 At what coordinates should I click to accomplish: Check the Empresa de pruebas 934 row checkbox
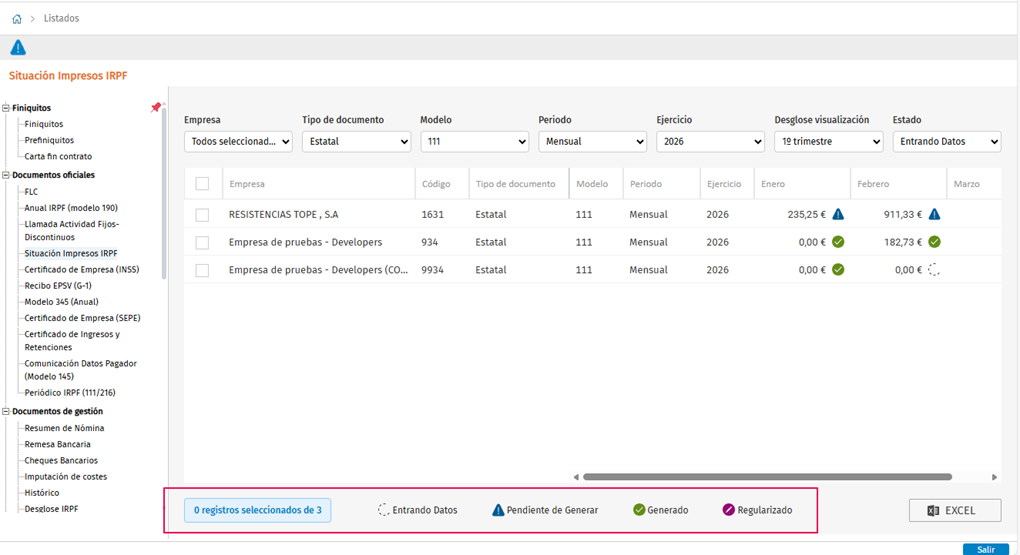pyautogui.click(x=202, y=243)
